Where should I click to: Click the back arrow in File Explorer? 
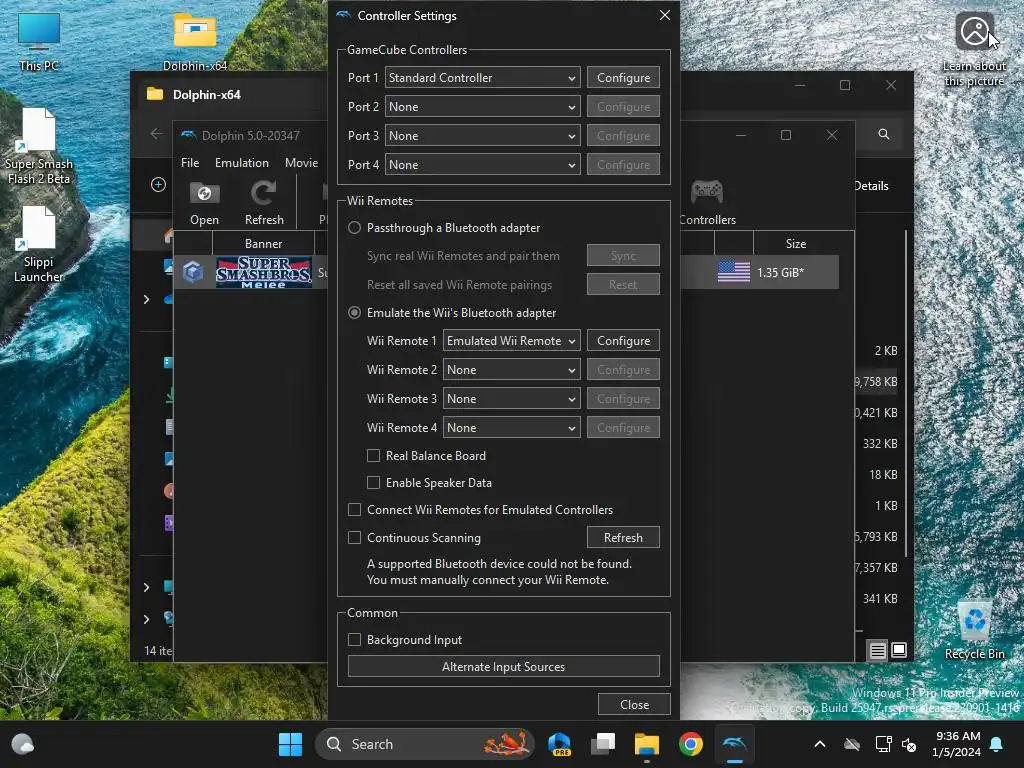[x=157, y=134]
